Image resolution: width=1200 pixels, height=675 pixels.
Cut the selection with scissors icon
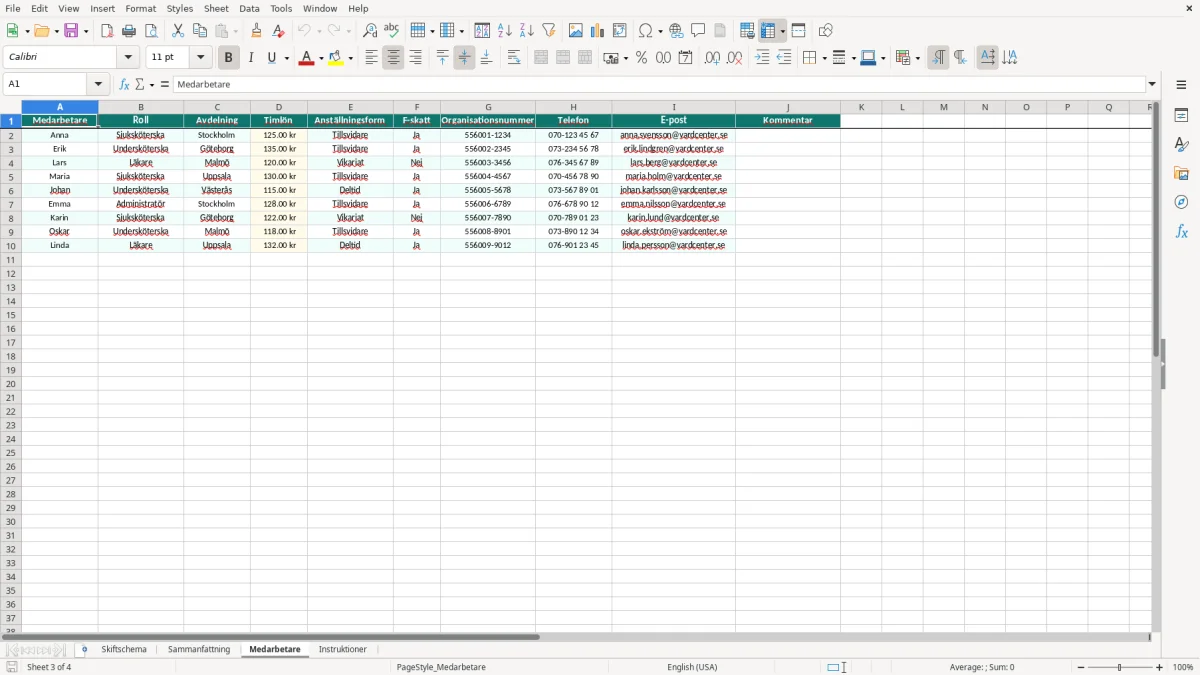click(178, 31)
